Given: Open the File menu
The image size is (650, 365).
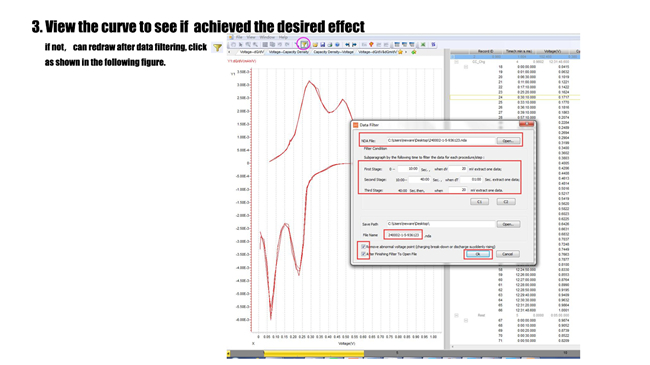Looking at the screenshot, I should point(239,37).
